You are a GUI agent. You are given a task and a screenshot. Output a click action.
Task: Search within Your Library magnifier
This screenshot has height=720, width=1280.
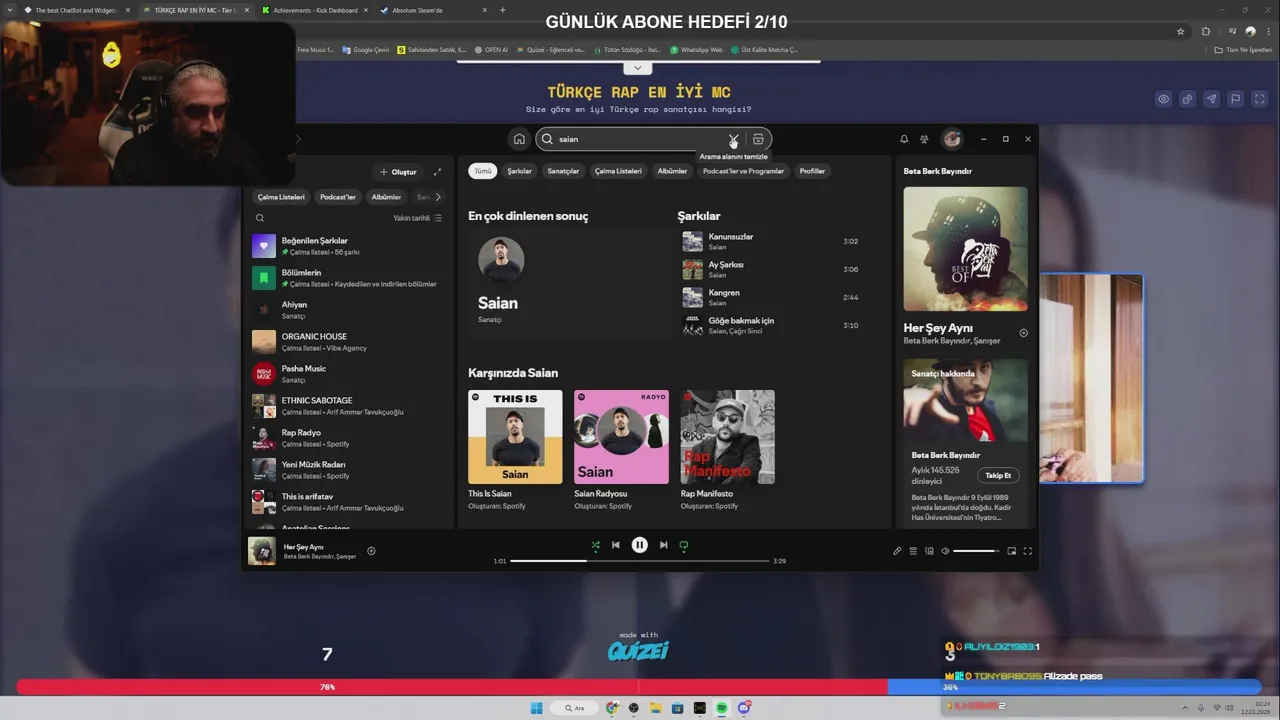click(x=260, y=218)
